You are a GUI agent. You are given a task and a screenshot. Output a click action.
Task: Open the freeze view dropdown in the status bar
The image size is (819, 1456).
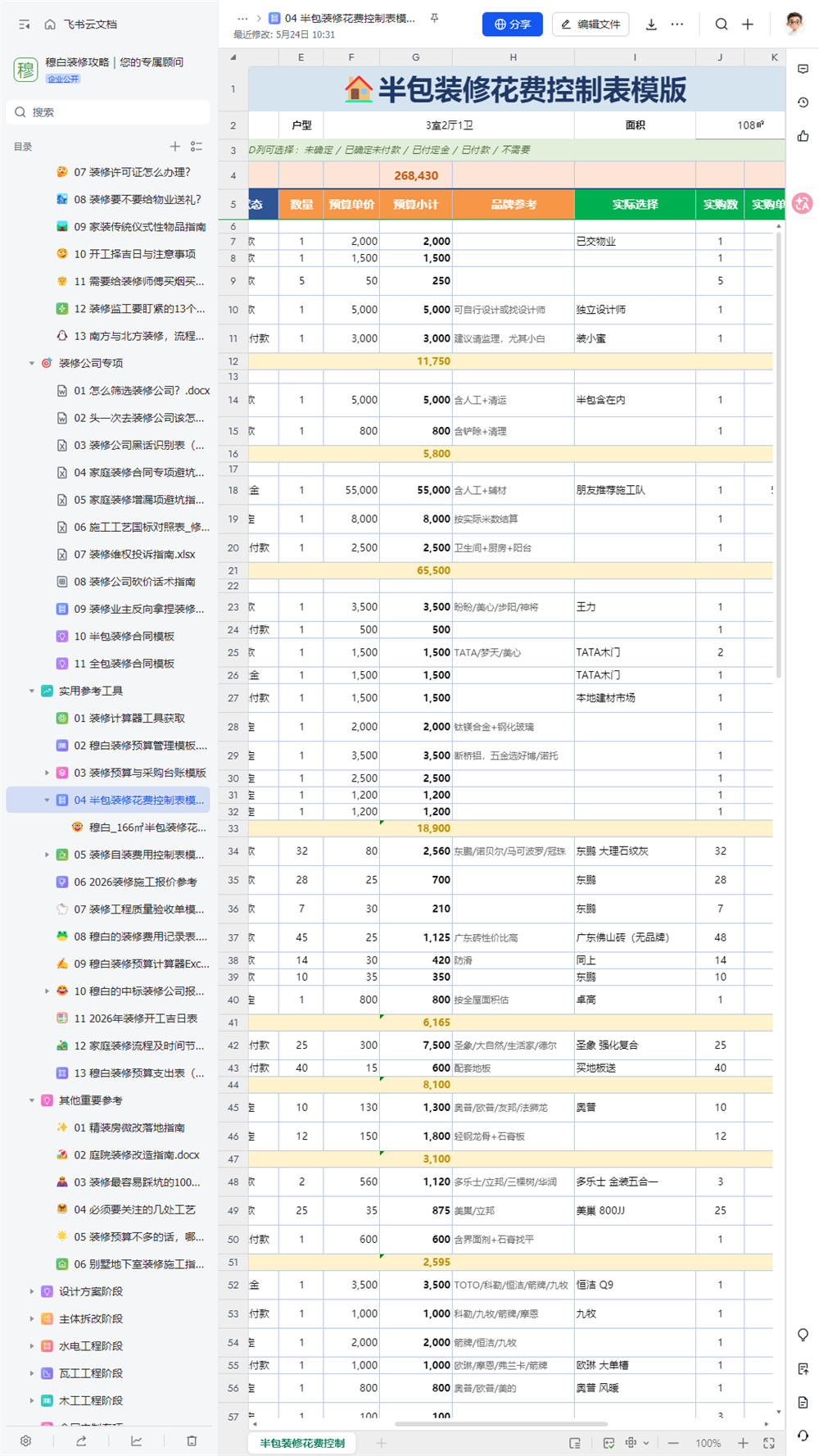point(637,1443)
